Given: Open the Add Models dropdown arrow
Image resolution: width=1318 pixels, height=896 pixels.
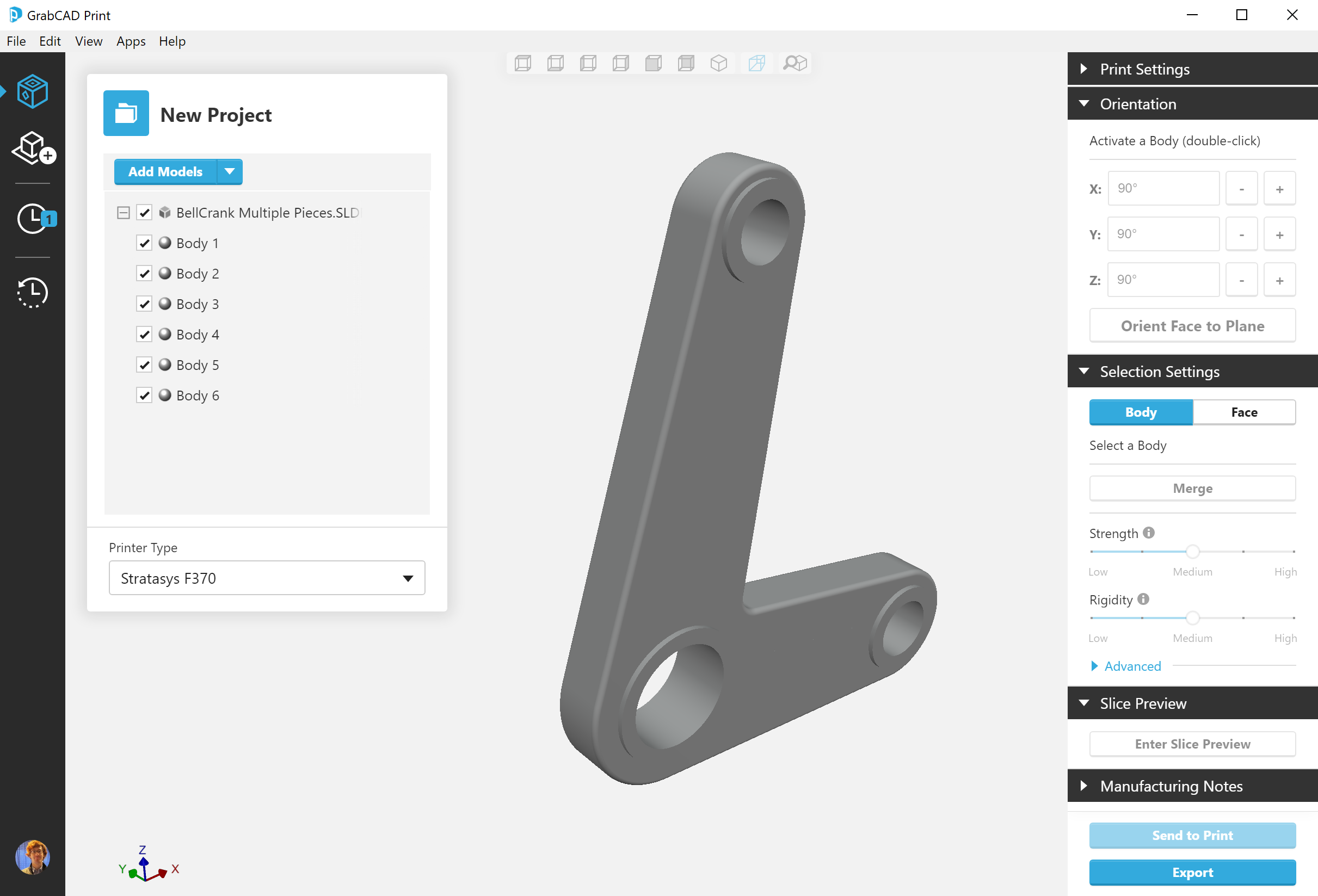Looking at the screenshot, I should pyautogui.click(x=230, y=172).
